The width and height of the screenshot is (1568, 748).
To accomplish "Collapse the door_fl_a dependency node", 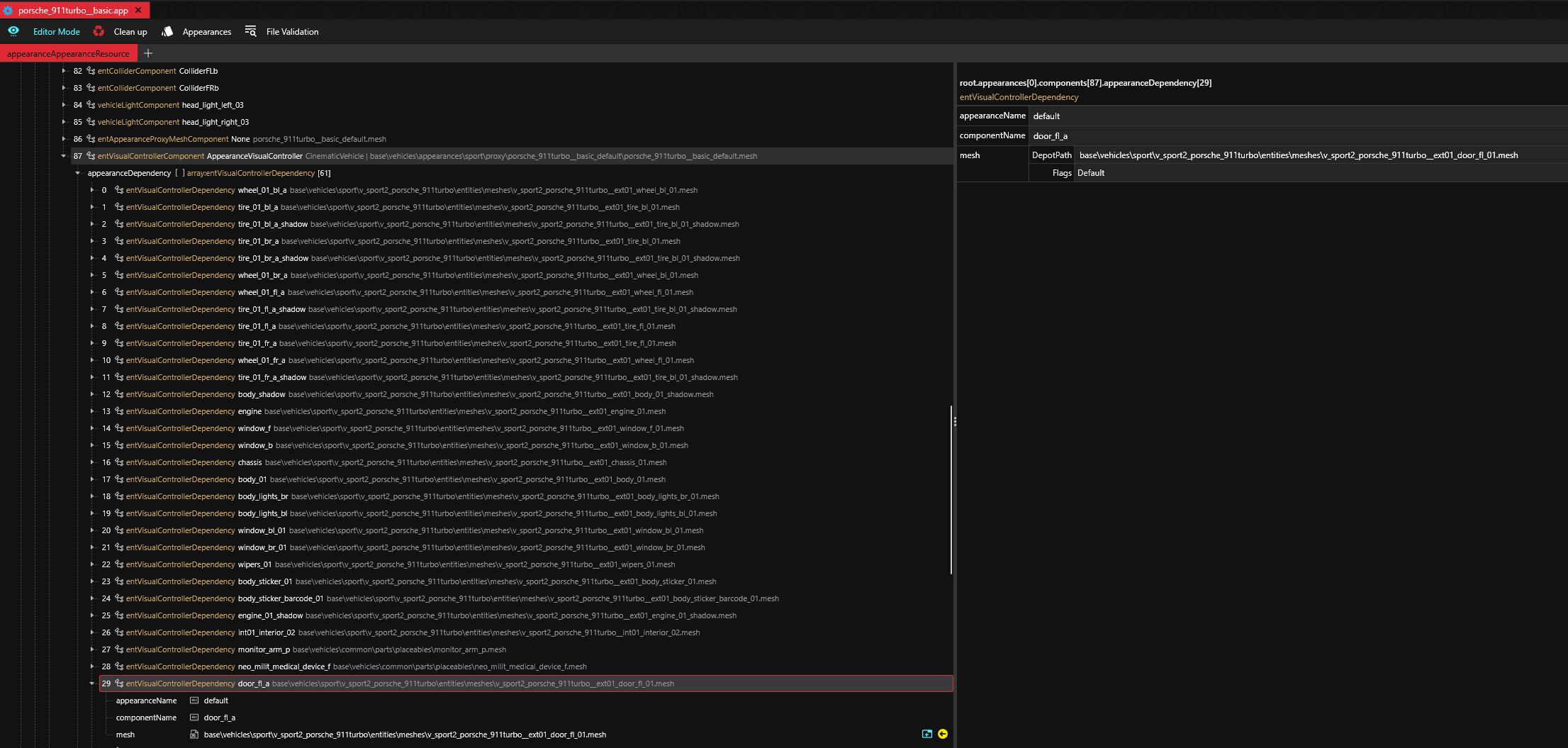I will (x=92, y=683).
